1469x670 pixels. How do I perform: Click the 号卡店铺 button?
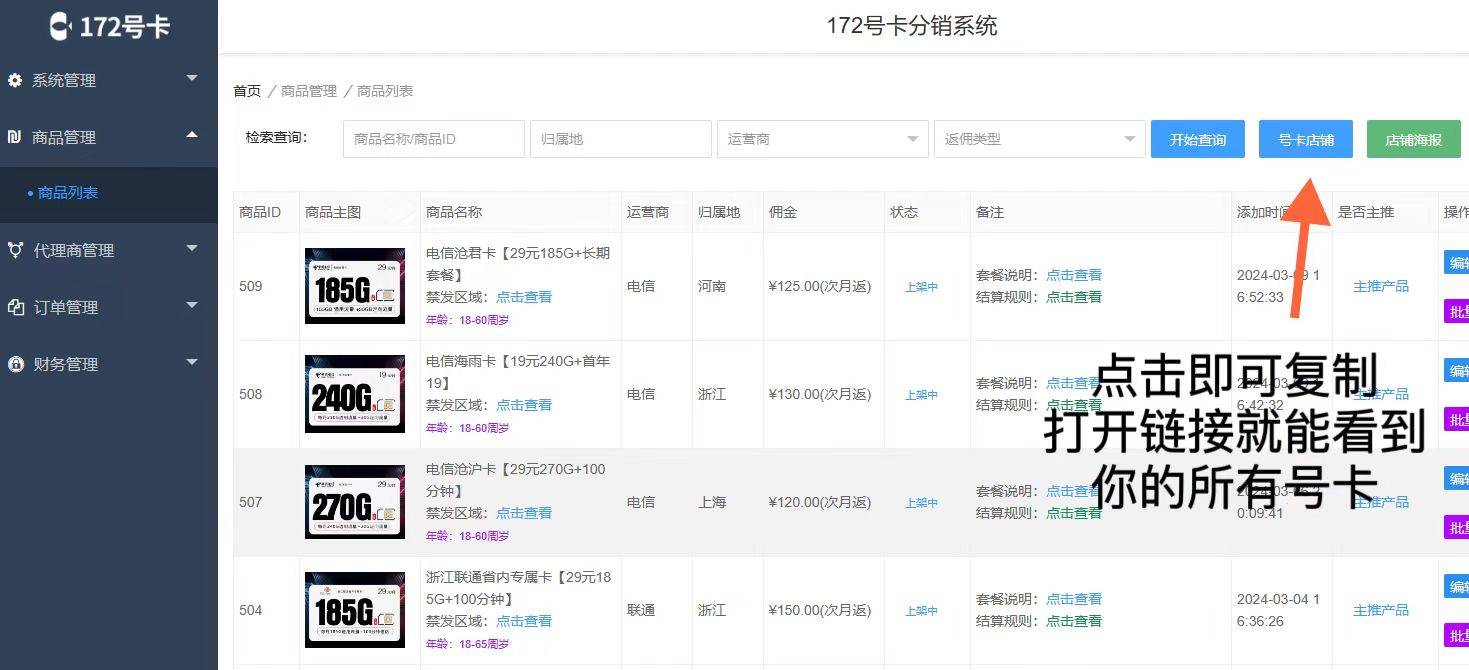(x=1306, y=139)
